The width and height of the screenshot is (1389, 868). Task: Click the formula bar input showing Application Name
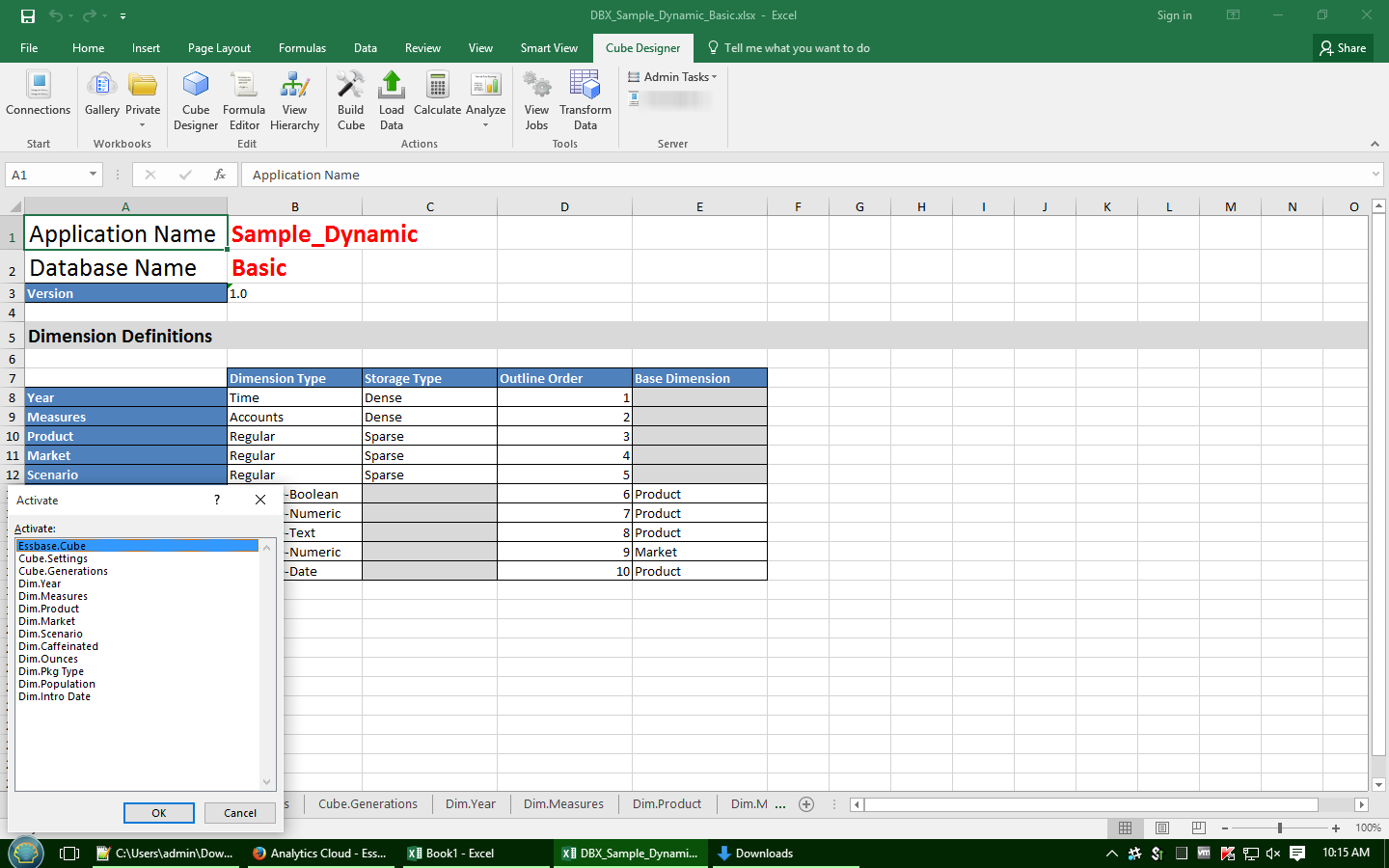(x=810, y=175)
